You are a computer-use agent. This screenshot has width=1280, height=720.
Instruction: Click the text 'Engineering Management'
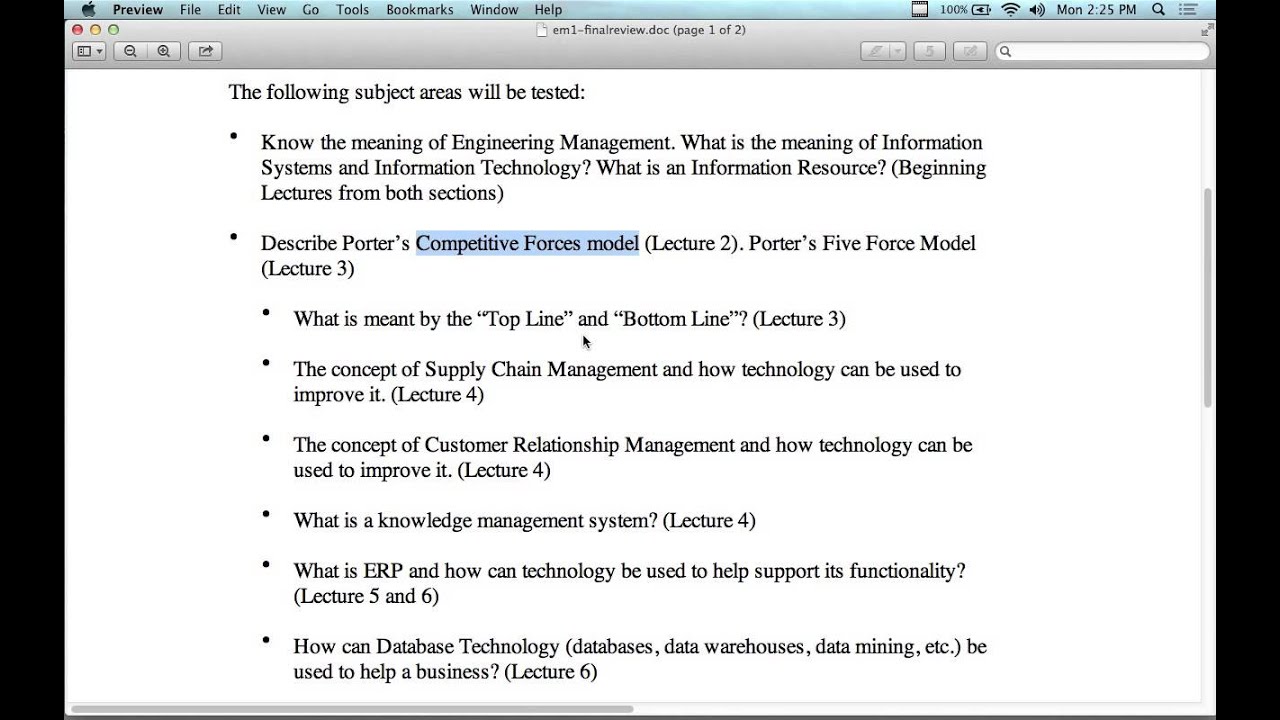coord(561,142)
